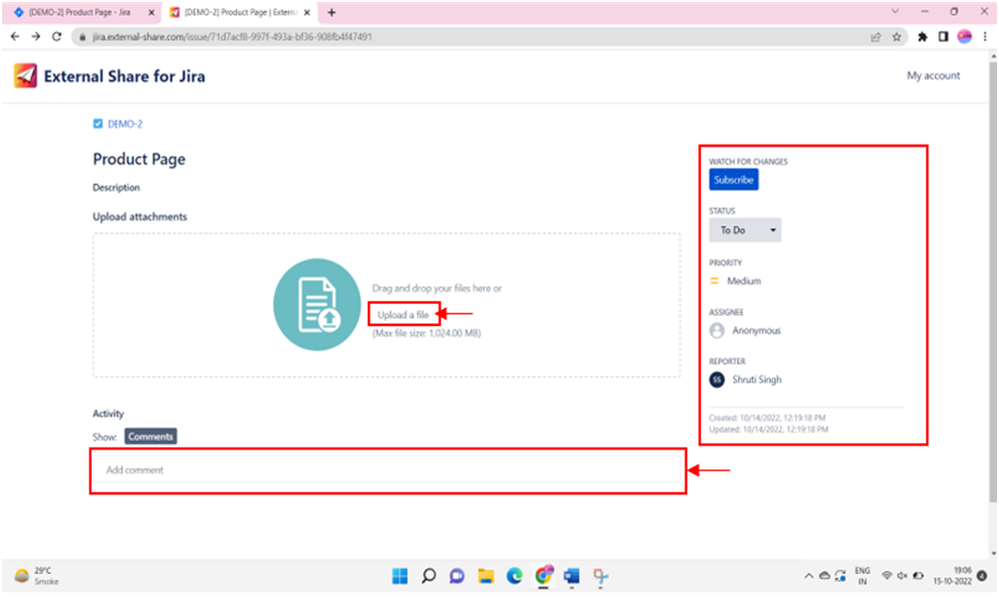Image resolution: width=999 pixels, height=597 pixels.
Task: Open File Explorer from taskbar
Action: click(x=485, y=576)
